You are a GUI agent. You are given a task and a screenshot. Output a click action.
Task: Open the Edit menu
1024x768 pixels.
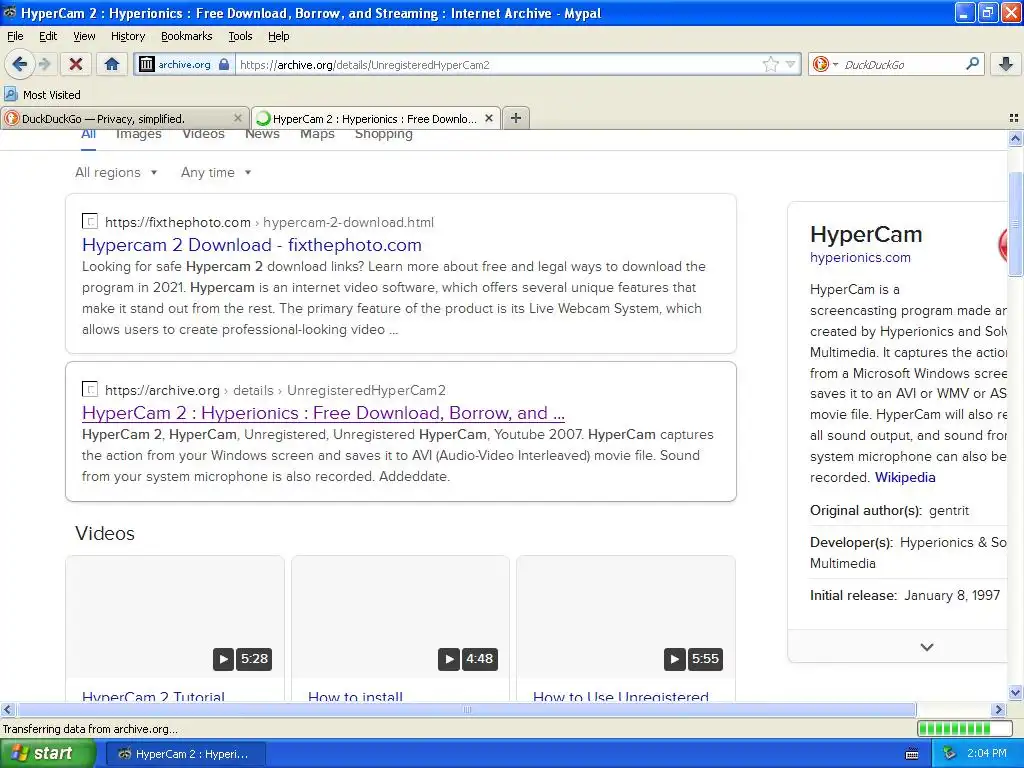[x=48, y=36]
